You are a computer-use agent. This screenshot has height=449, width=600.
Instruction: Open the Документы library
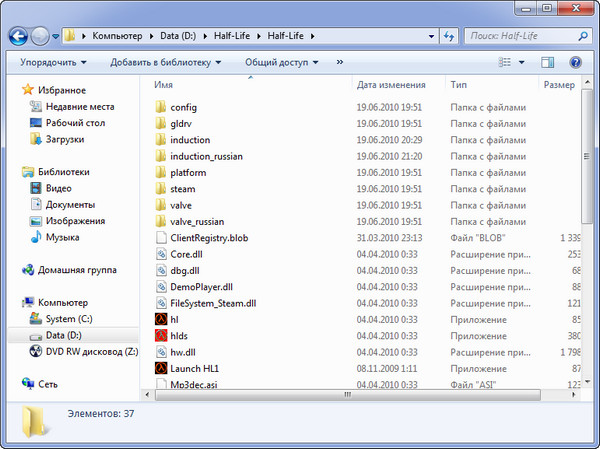coord(70,204)
